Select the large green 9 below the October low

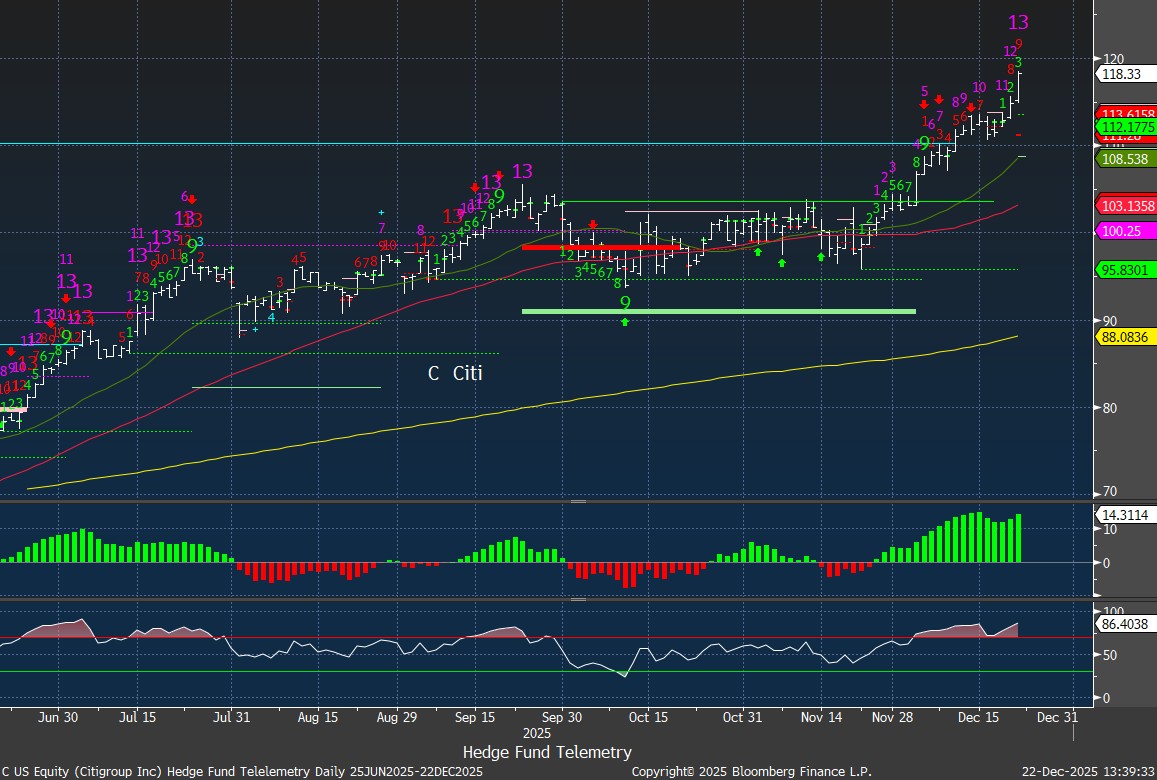point(625,302)
